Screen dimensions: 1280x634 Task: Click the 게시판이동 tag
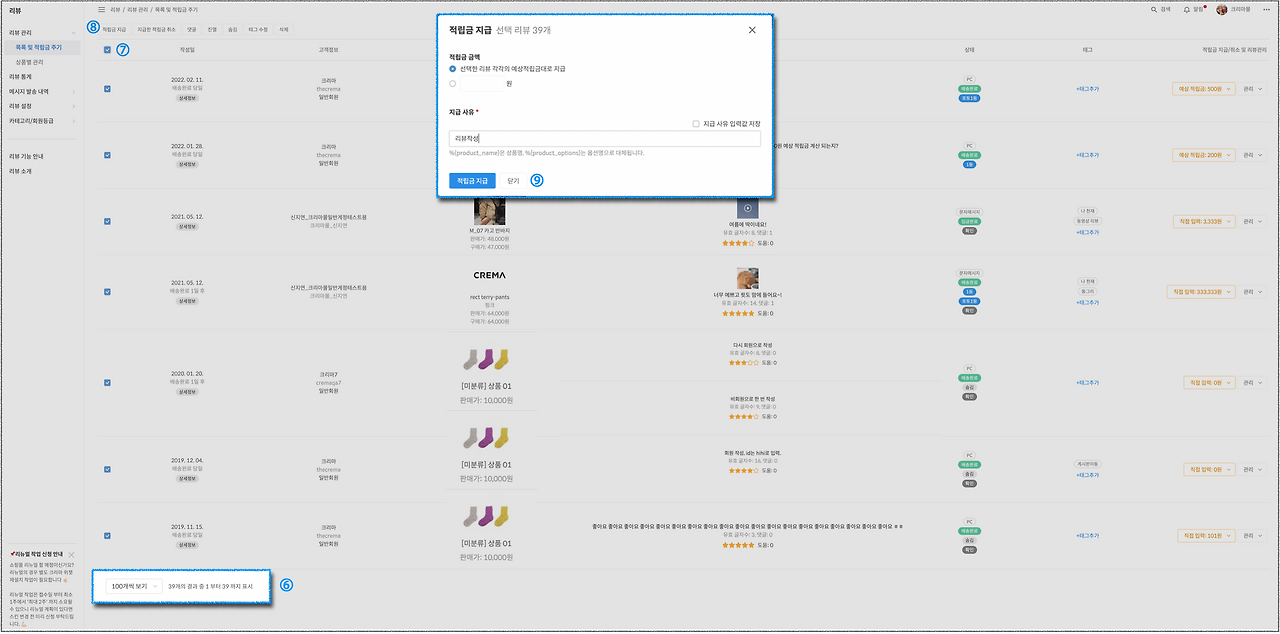click(x=1088, y=463)
